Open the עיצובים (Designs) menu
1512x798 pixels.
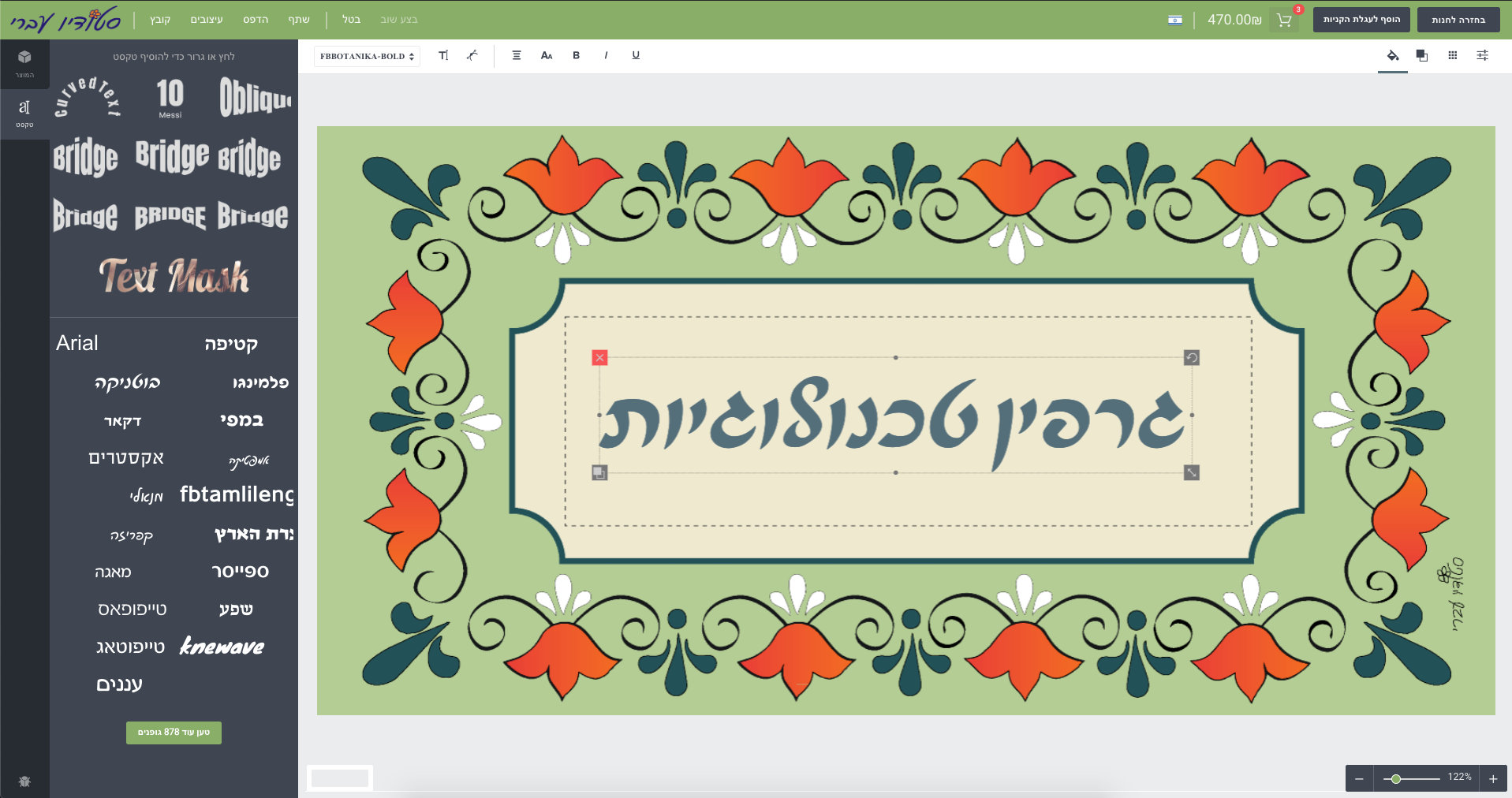(207, 20)
